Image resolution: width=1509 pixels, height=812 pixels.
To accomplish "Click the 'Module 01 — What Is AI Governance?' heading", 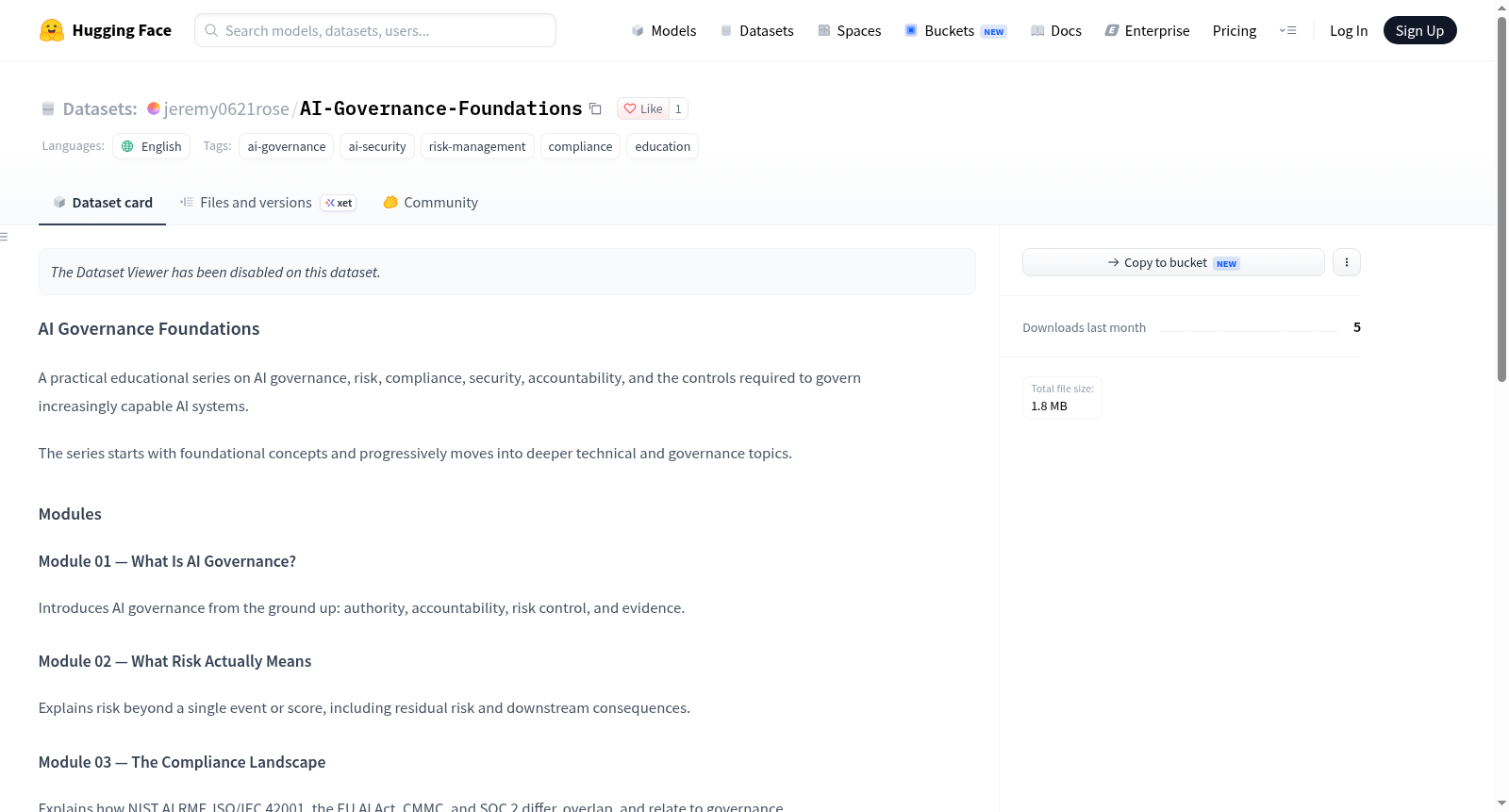I will [x=167, y=561].
